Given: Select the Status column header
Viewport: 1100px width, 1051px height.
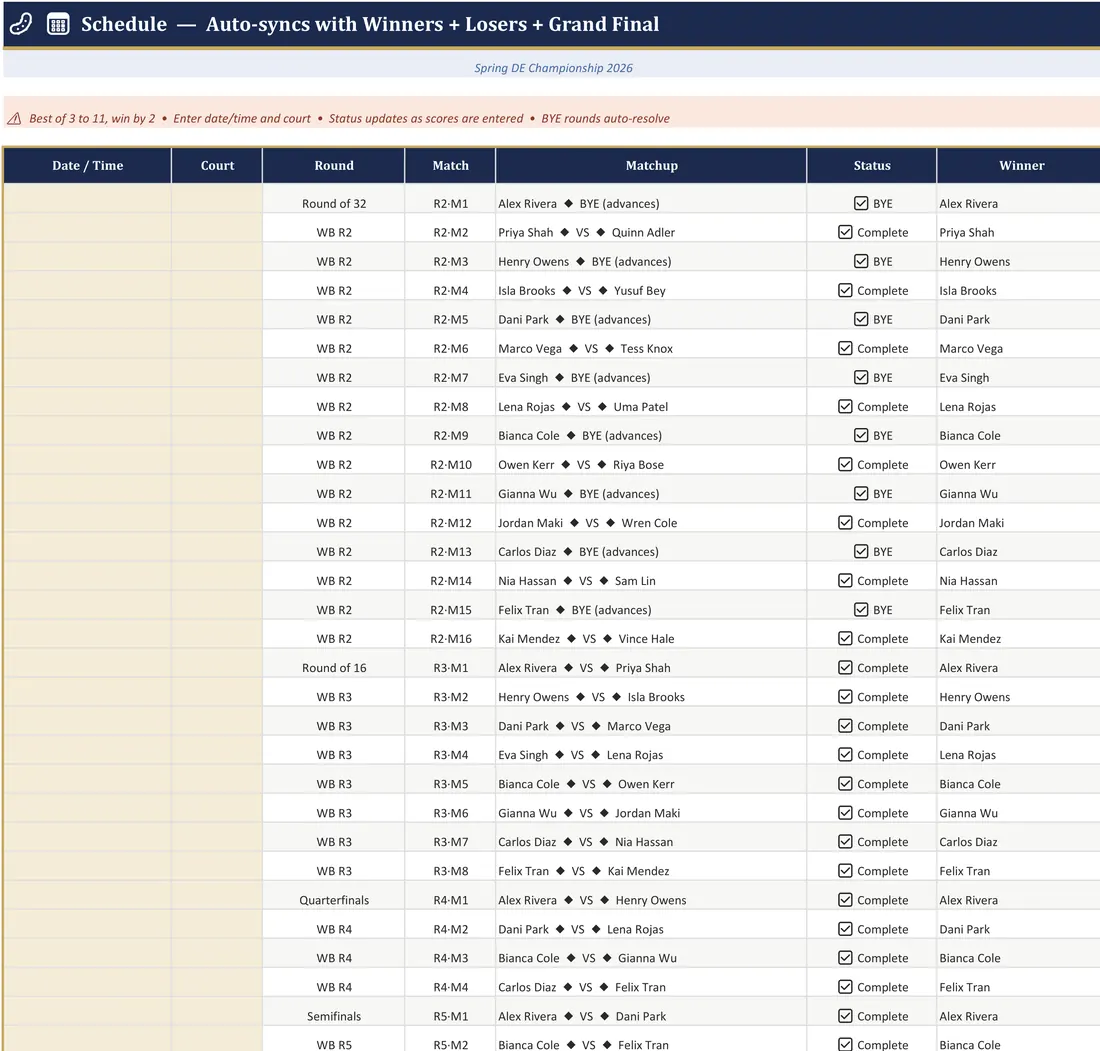Looking at the screenshot, I should tap(872, 166).
